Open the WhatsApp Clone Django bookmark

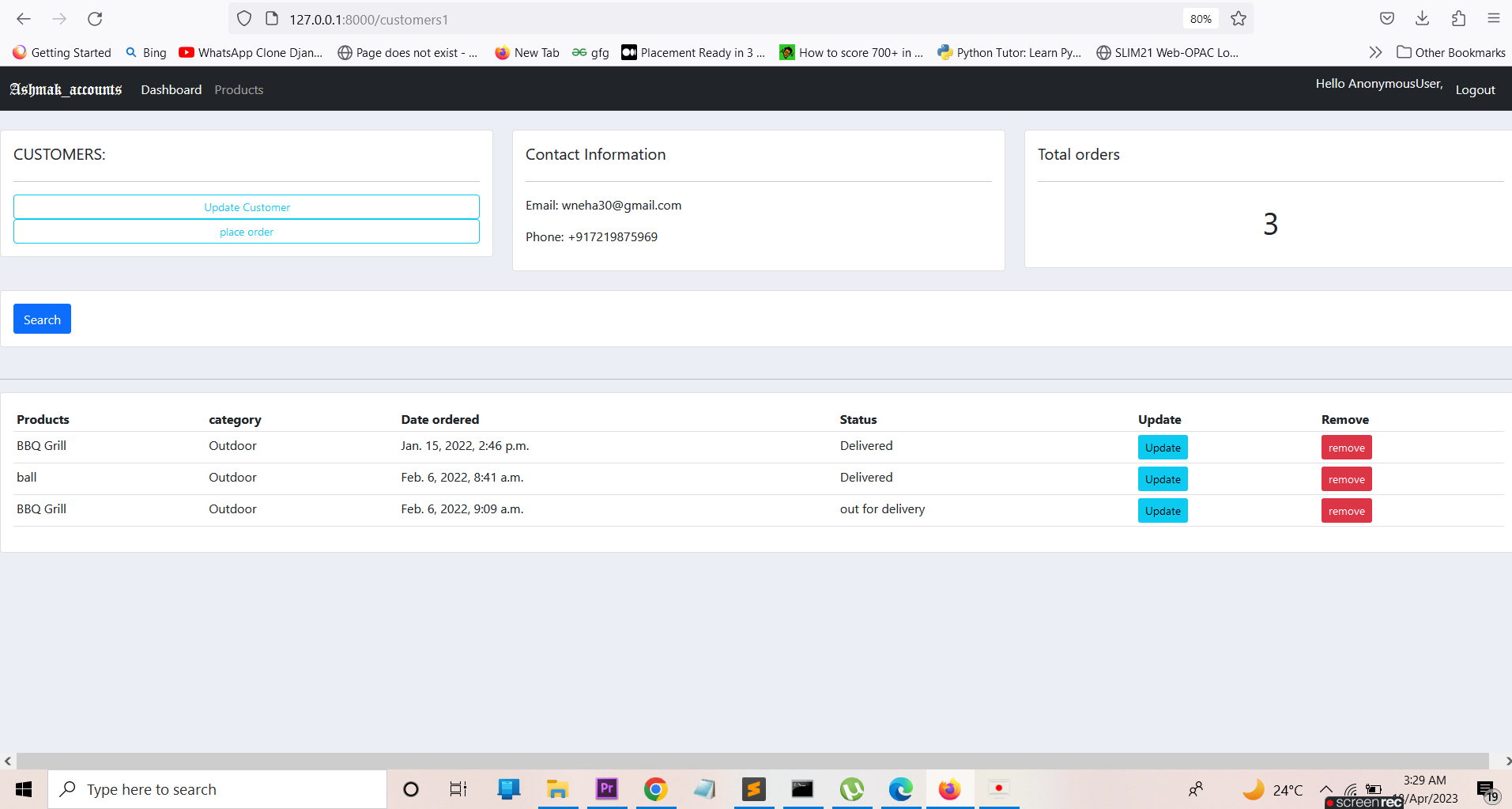(251, 52)
